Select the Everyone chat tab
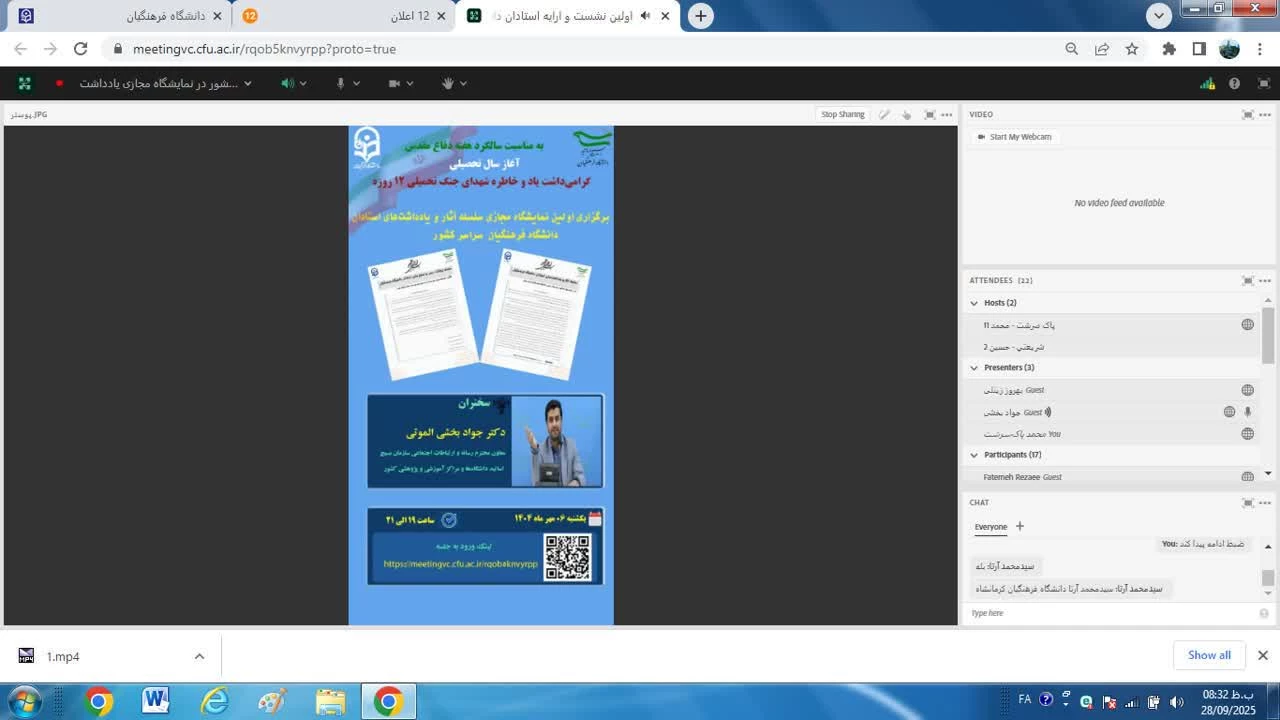Image resolution: width=1280 pixels, height=720 pixels. point(991,527)
